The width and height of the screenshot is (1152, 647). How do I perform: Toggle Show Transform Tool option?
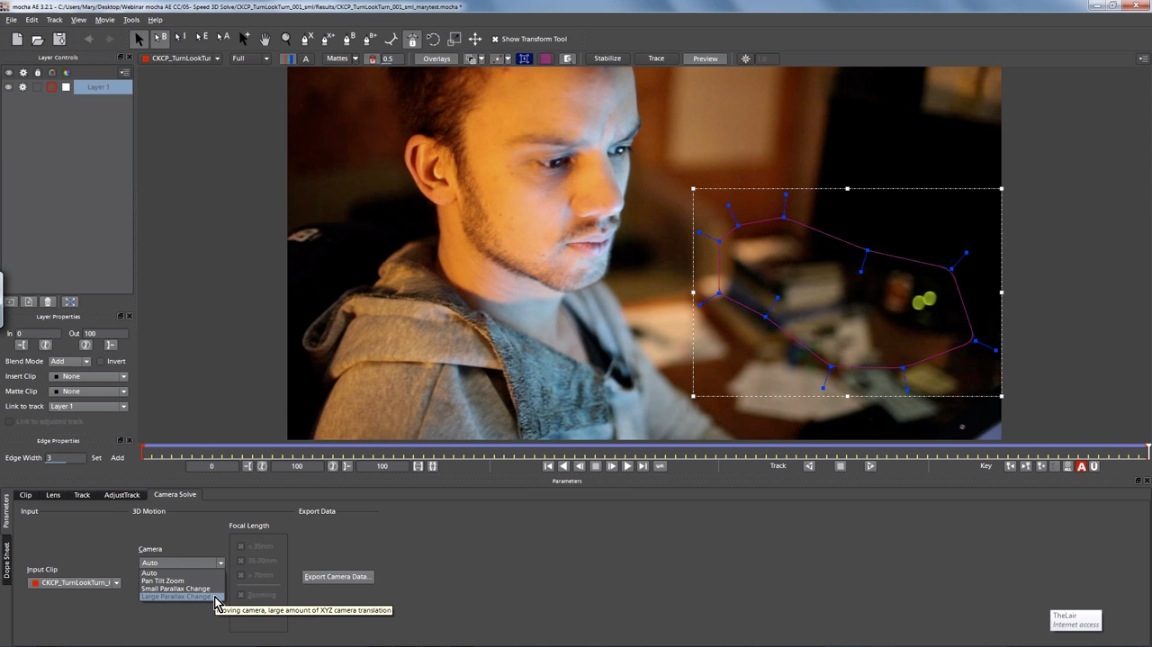click(x=495, y=39)
